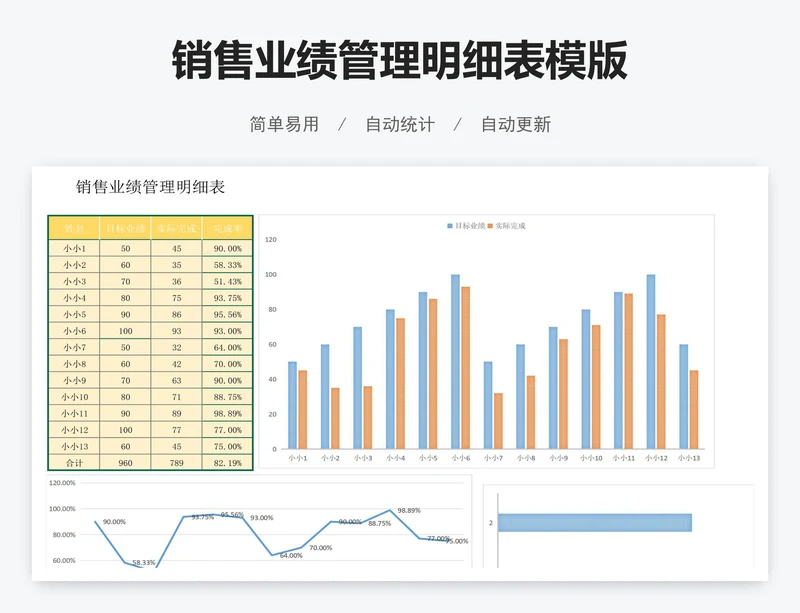The image size is (800, 613).
Task: Click the 合计 total row label
Action: [x=74, y=463]
